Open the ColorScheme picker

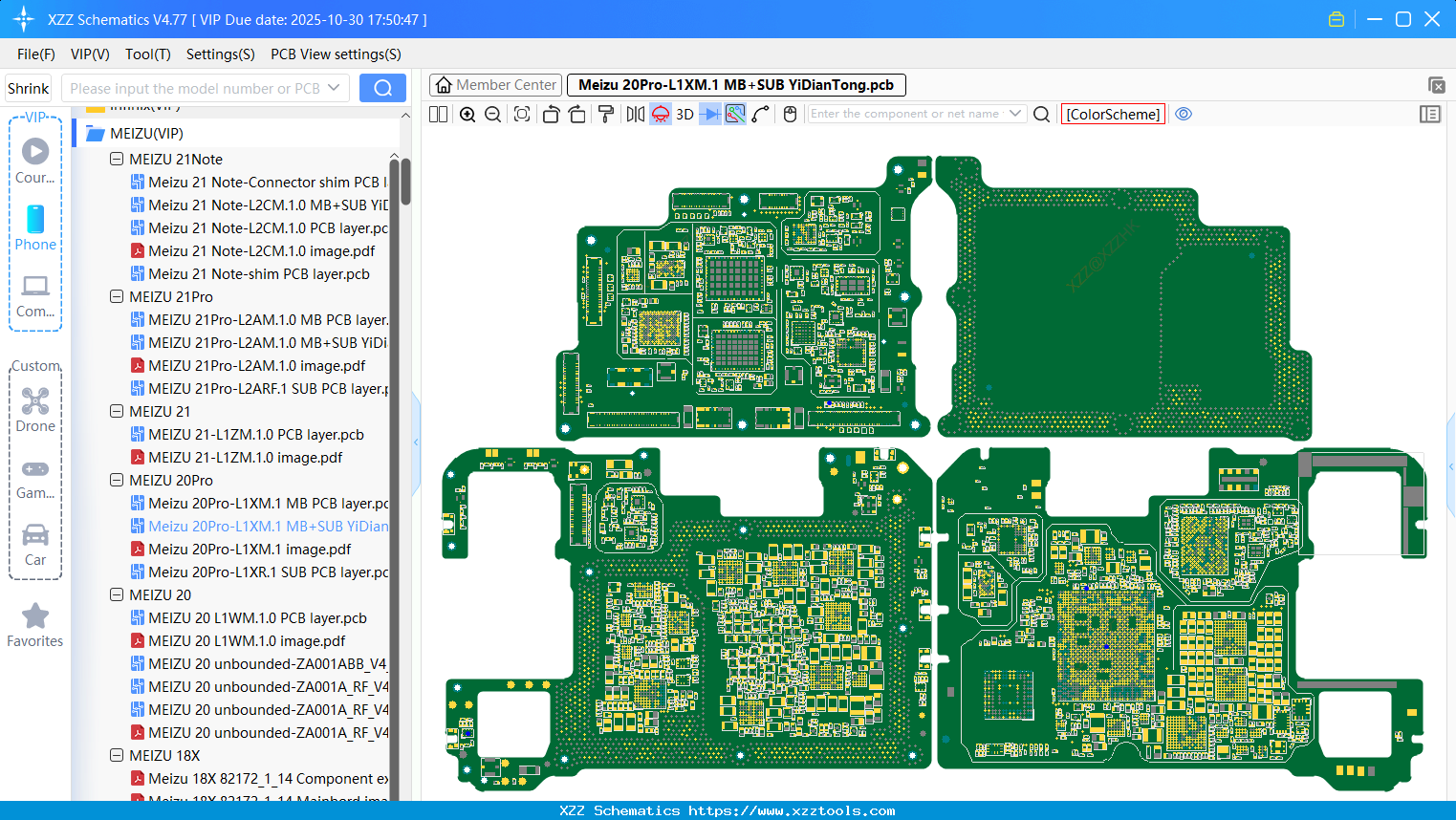(x=1113, y=114)
